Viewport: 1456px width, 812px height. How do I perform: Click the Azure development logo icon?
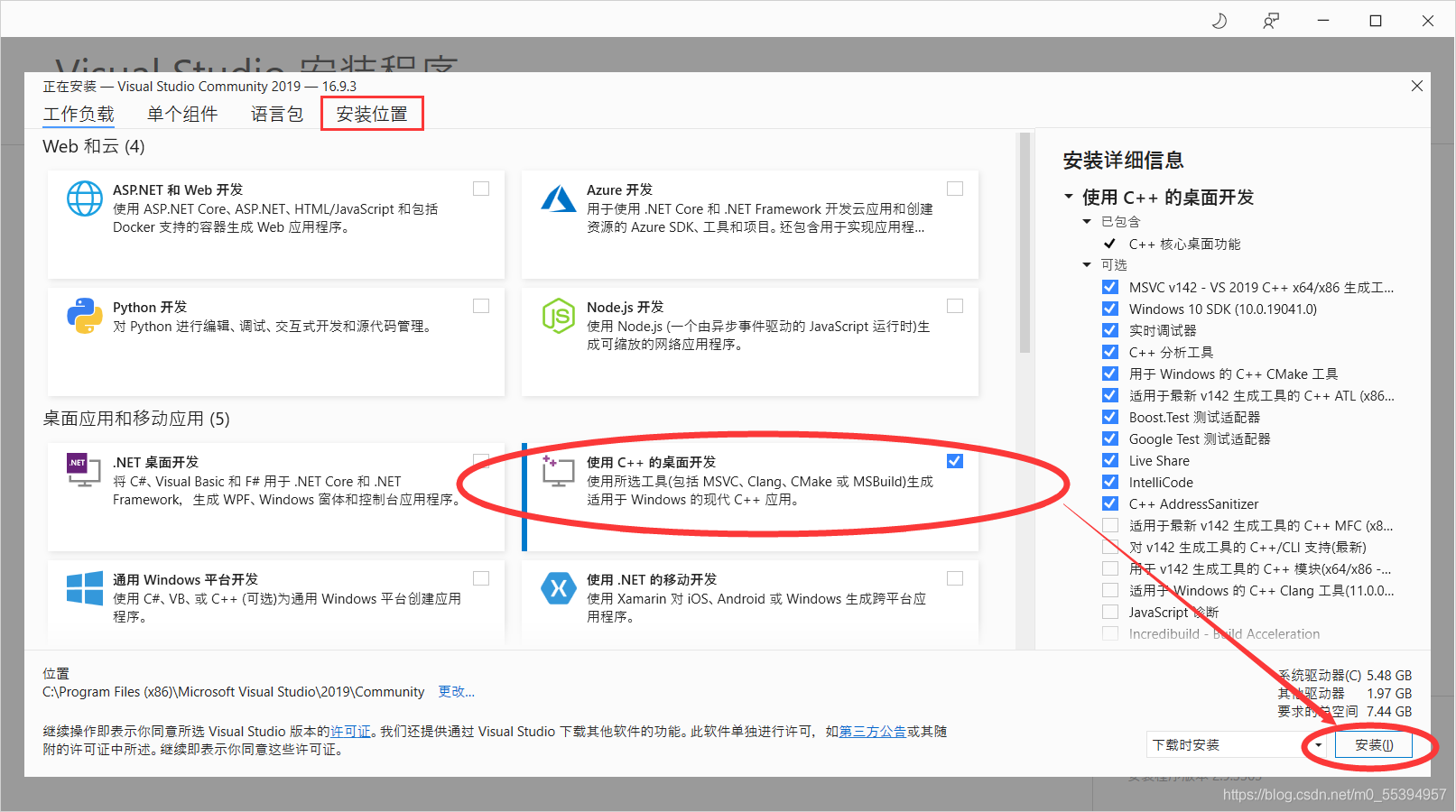pos(559,198)
